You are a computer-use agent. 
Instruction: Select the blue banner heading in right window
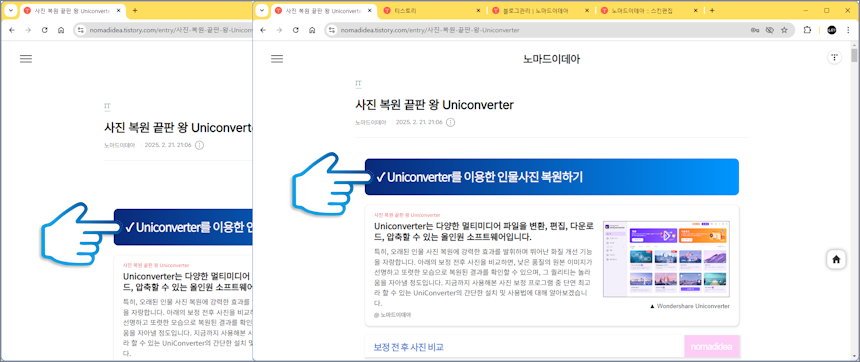click(552, 177)
